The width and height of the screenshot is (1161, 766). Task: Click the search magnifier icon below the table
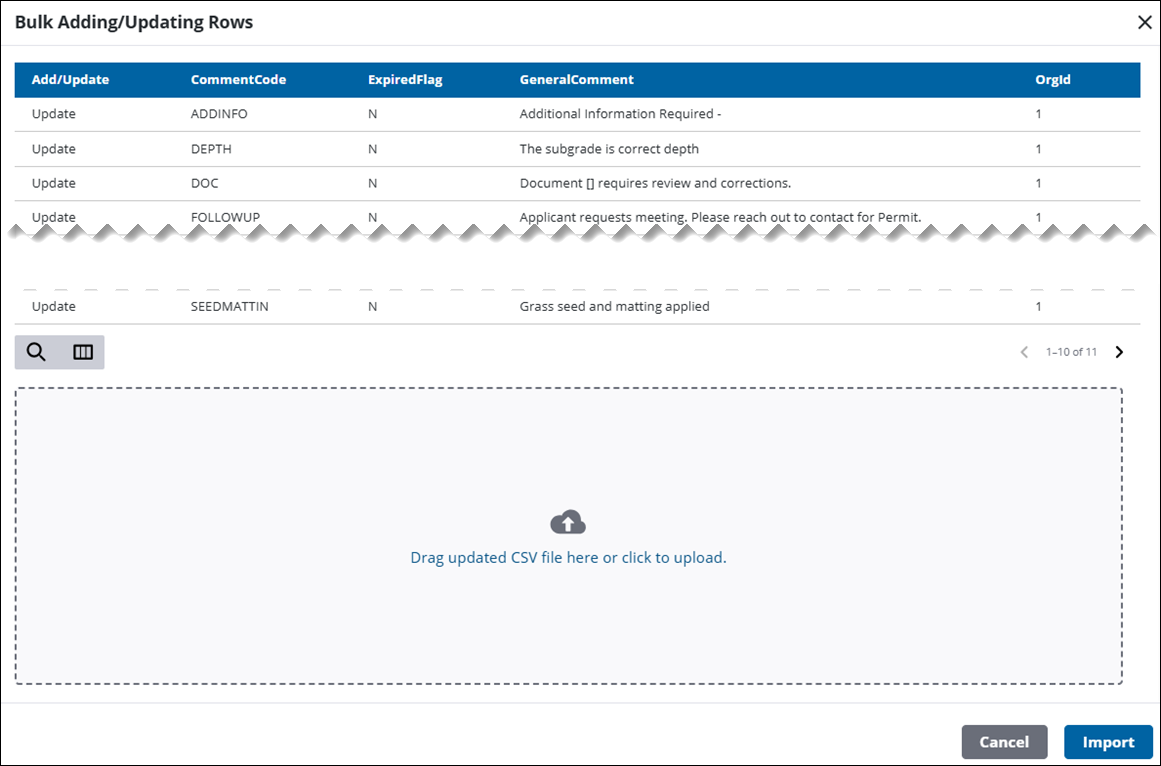(37, 352)
